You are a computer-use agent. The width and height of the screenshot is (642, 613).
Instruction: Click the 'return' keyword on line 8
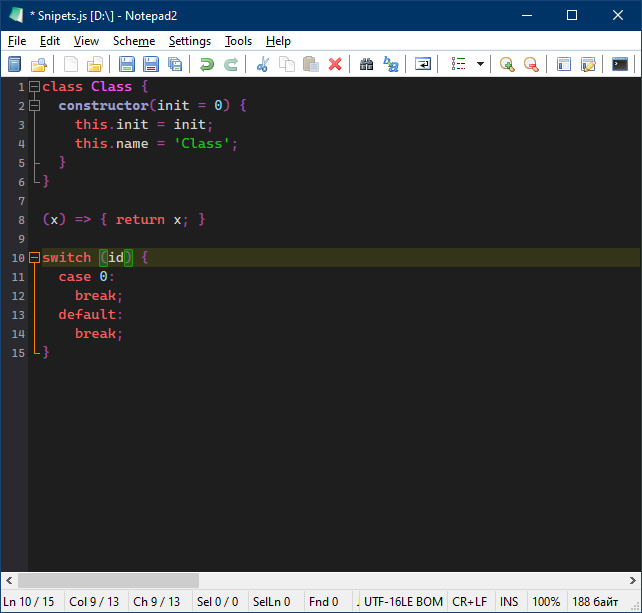pos(140,220)
